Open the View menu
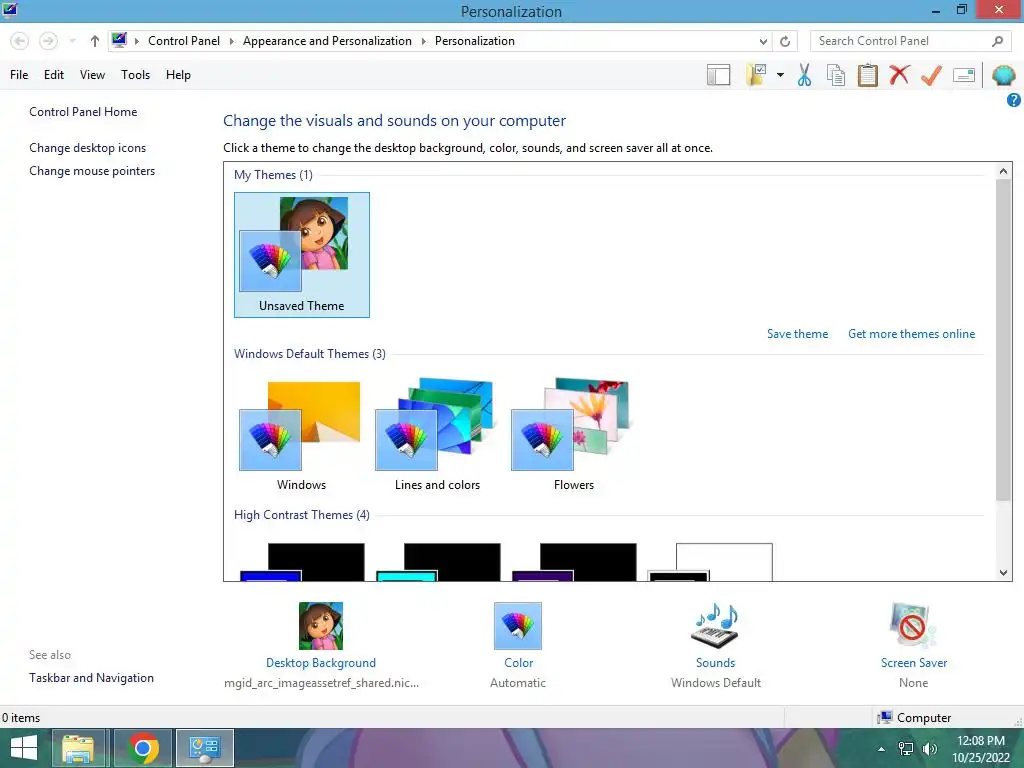 tap(92, 75)
